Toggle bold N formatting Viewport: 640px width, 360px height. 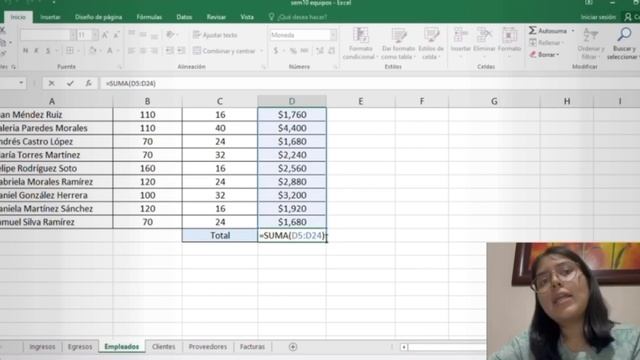[25, 51]
